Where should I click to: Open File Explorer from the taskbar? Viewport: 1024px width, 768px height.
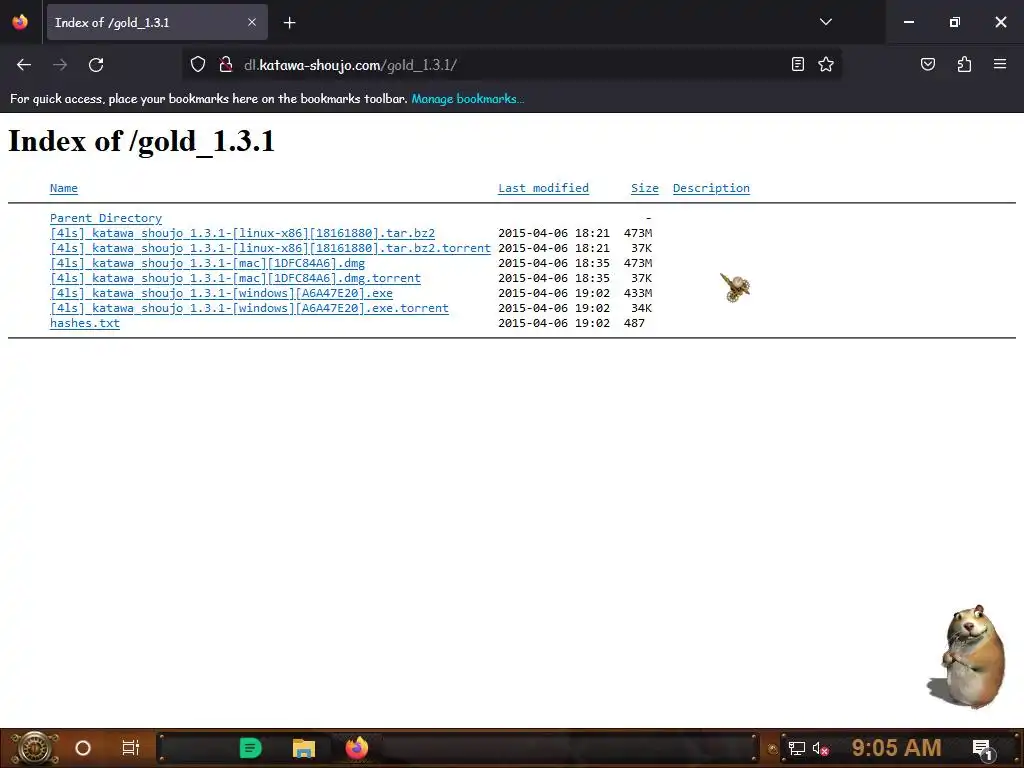(x=304, y=748)
